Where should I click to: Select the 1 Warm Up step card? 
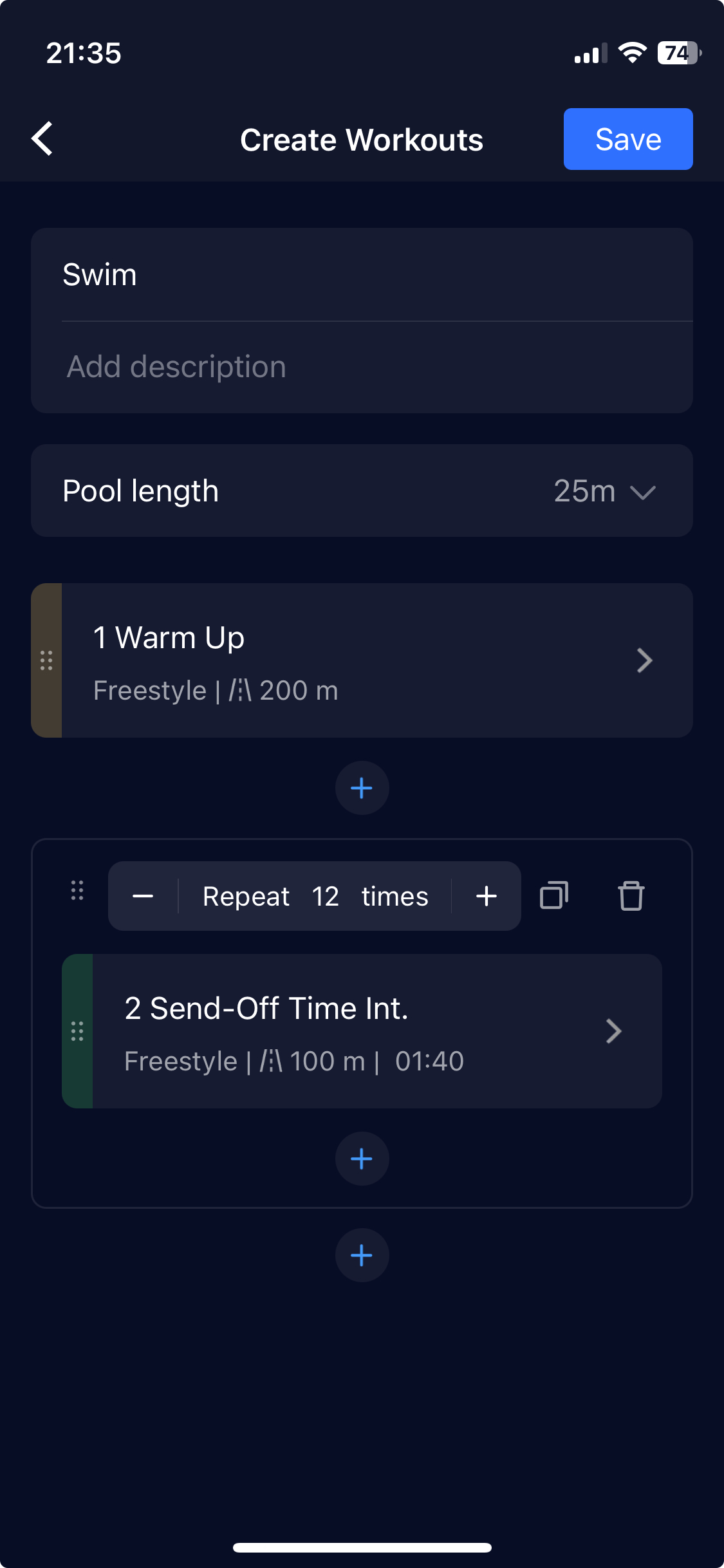pos(362,660)
